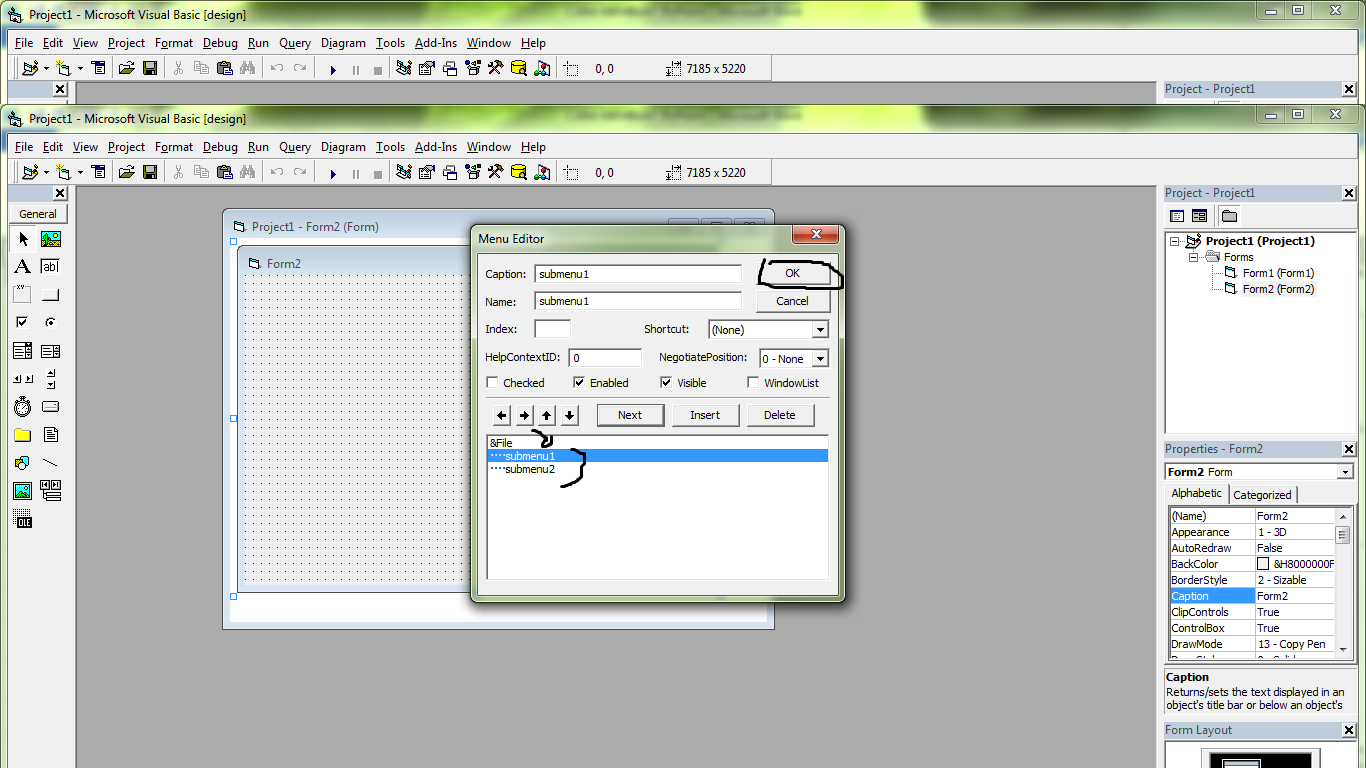Viewport: 1366px width, 768px height.
Task: Uncheck the Enabled checkbox in Menu Editor
Action: (579, 383)
